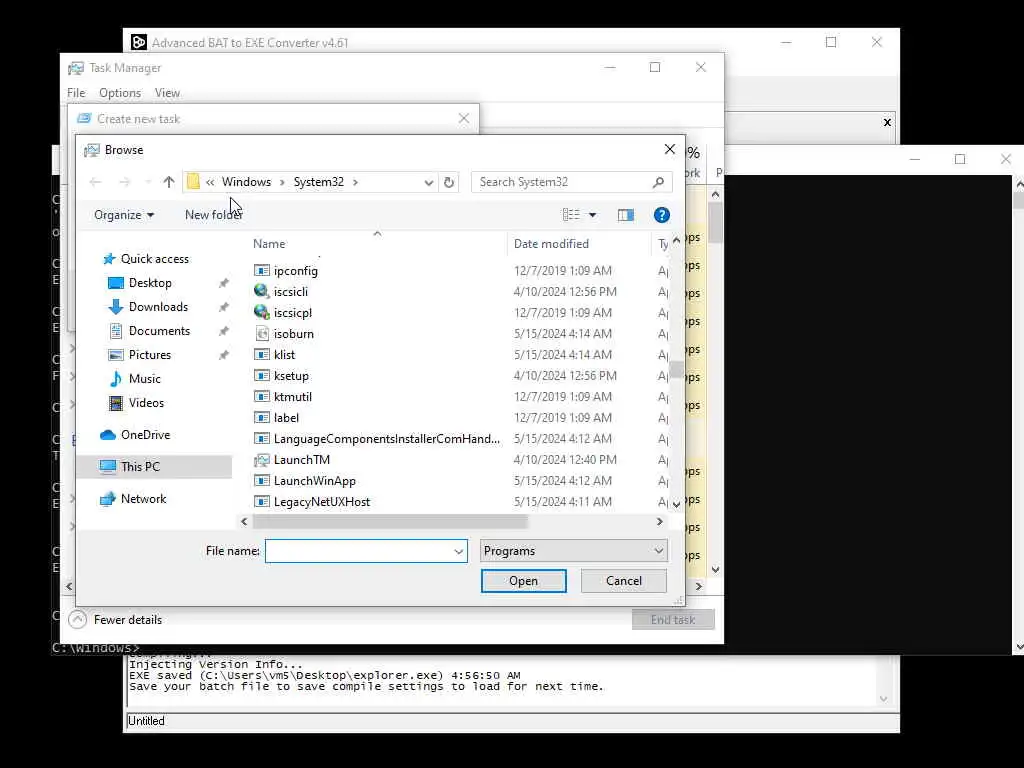The width and height of the screenshot is (1024, 768).
Task: Close the Create new task dialog
Action: pos(464,119)
